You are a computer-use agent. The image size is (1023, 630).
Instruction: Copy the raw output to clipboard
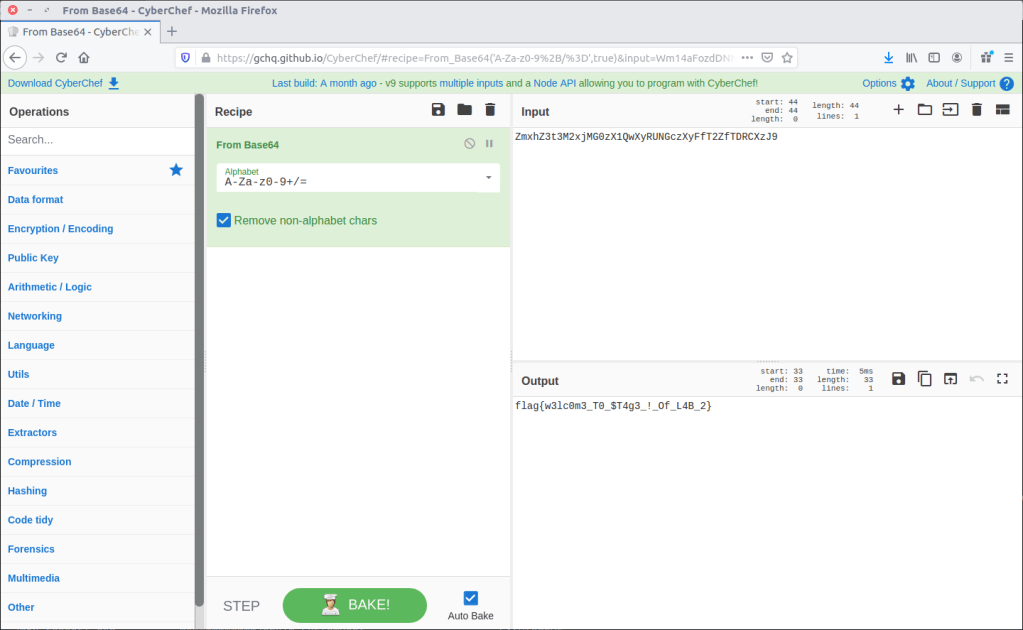[925, 379]
